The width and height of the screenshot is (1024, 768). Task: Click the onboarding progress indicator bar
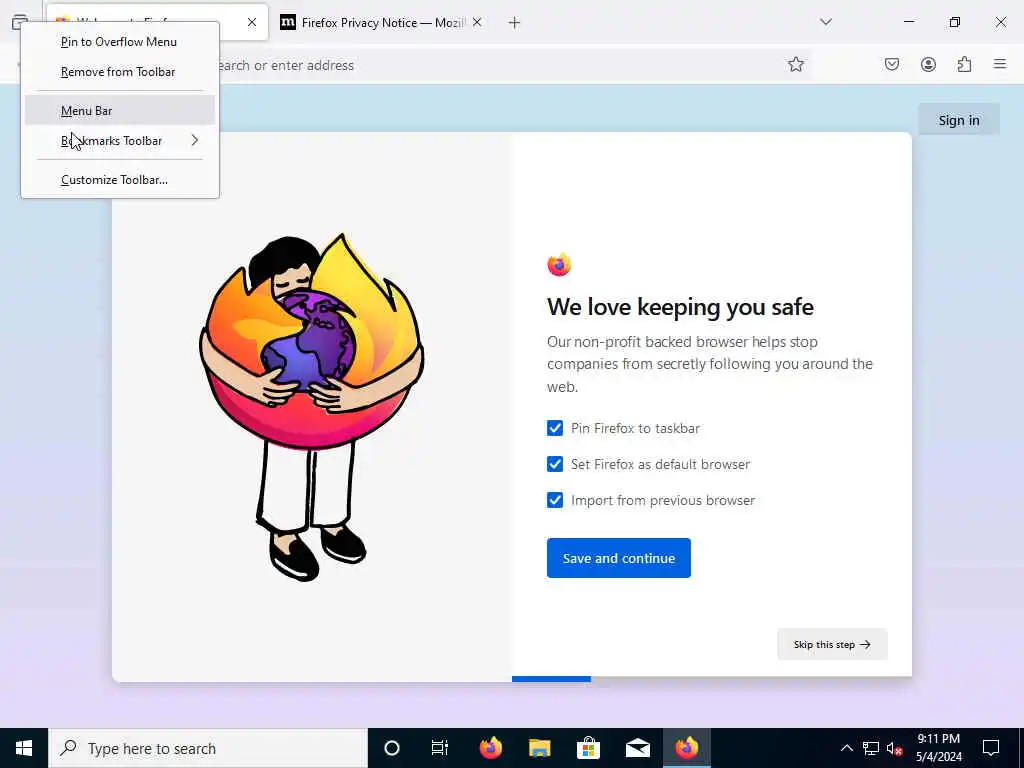tap(551, 679)
